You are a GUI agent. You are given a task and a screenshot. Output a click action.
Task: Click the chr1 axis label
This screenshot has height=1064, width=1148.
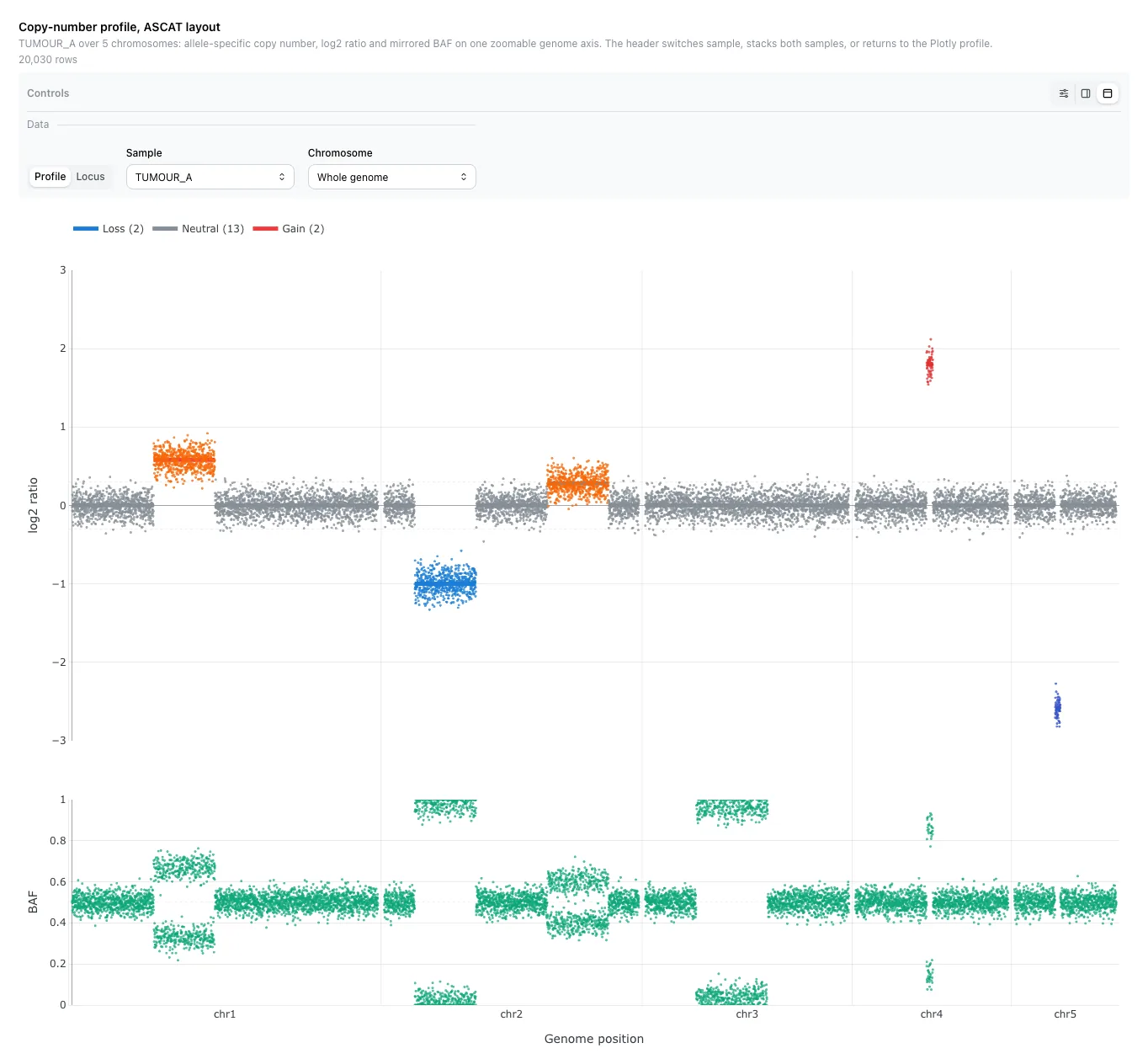[225, 1014]
